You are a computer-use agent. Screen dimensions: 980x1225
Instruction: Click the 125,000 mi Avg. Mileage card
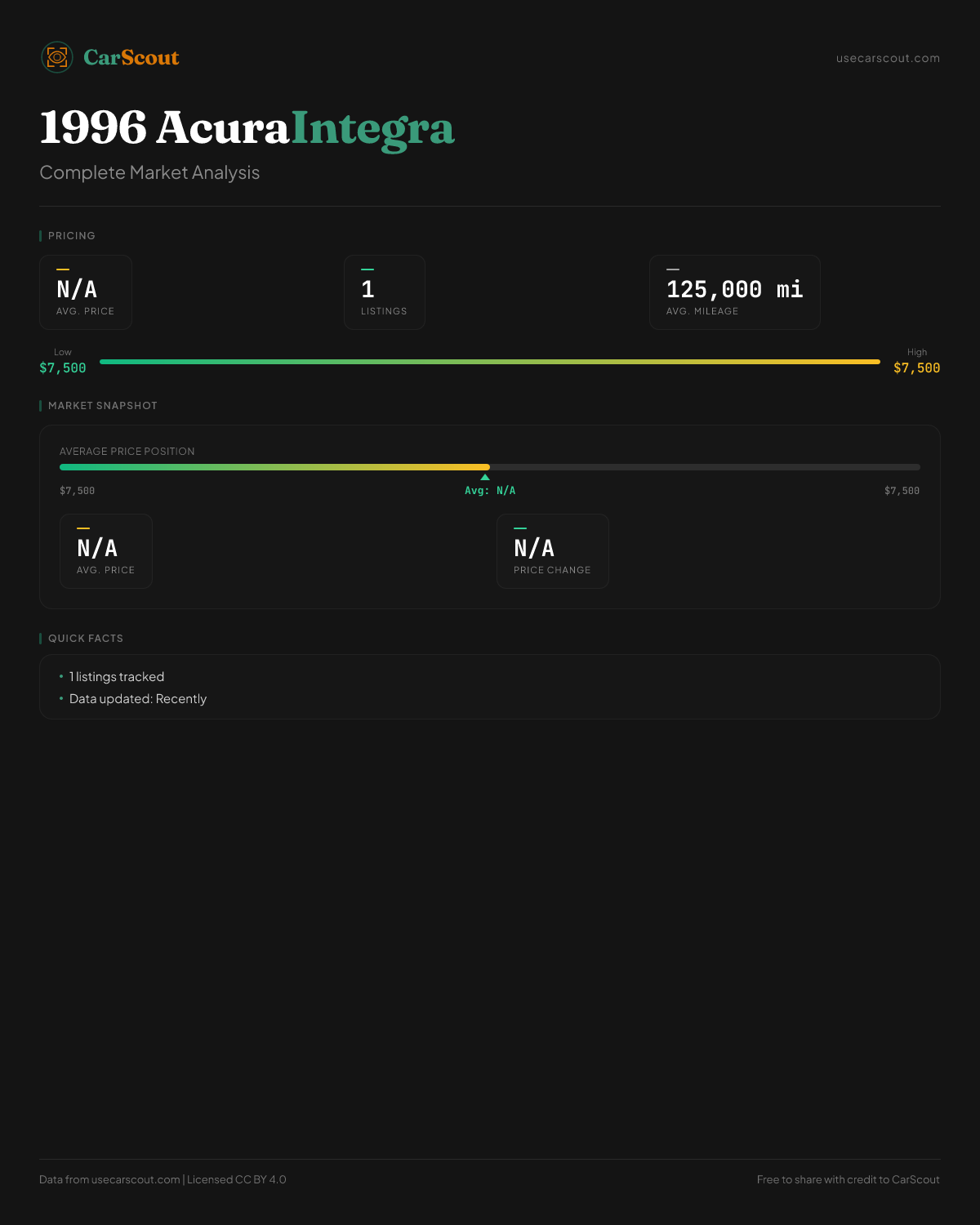[x=734, y=292]
